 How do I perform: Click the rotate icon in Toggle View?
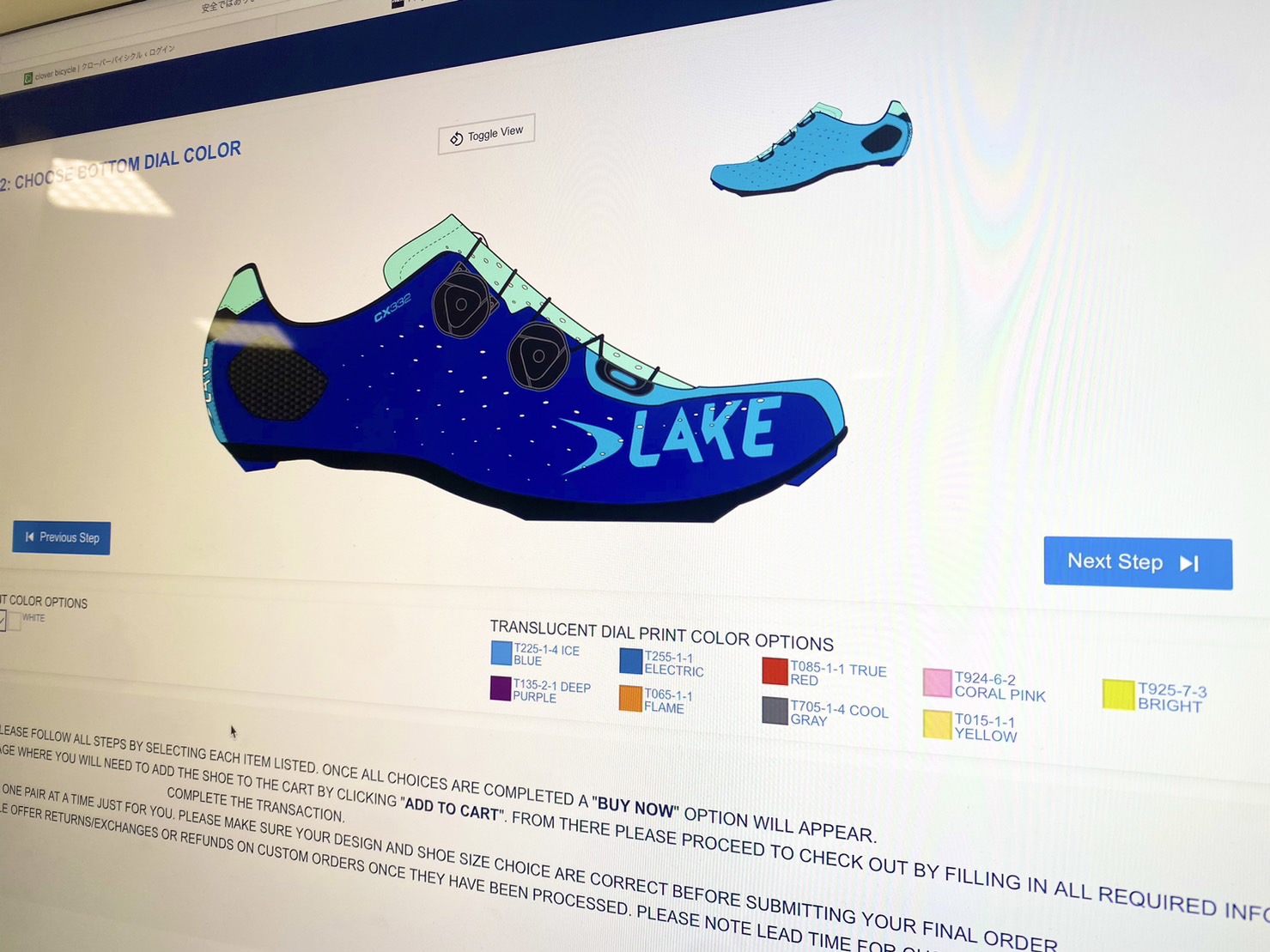(x=457, y=138)
